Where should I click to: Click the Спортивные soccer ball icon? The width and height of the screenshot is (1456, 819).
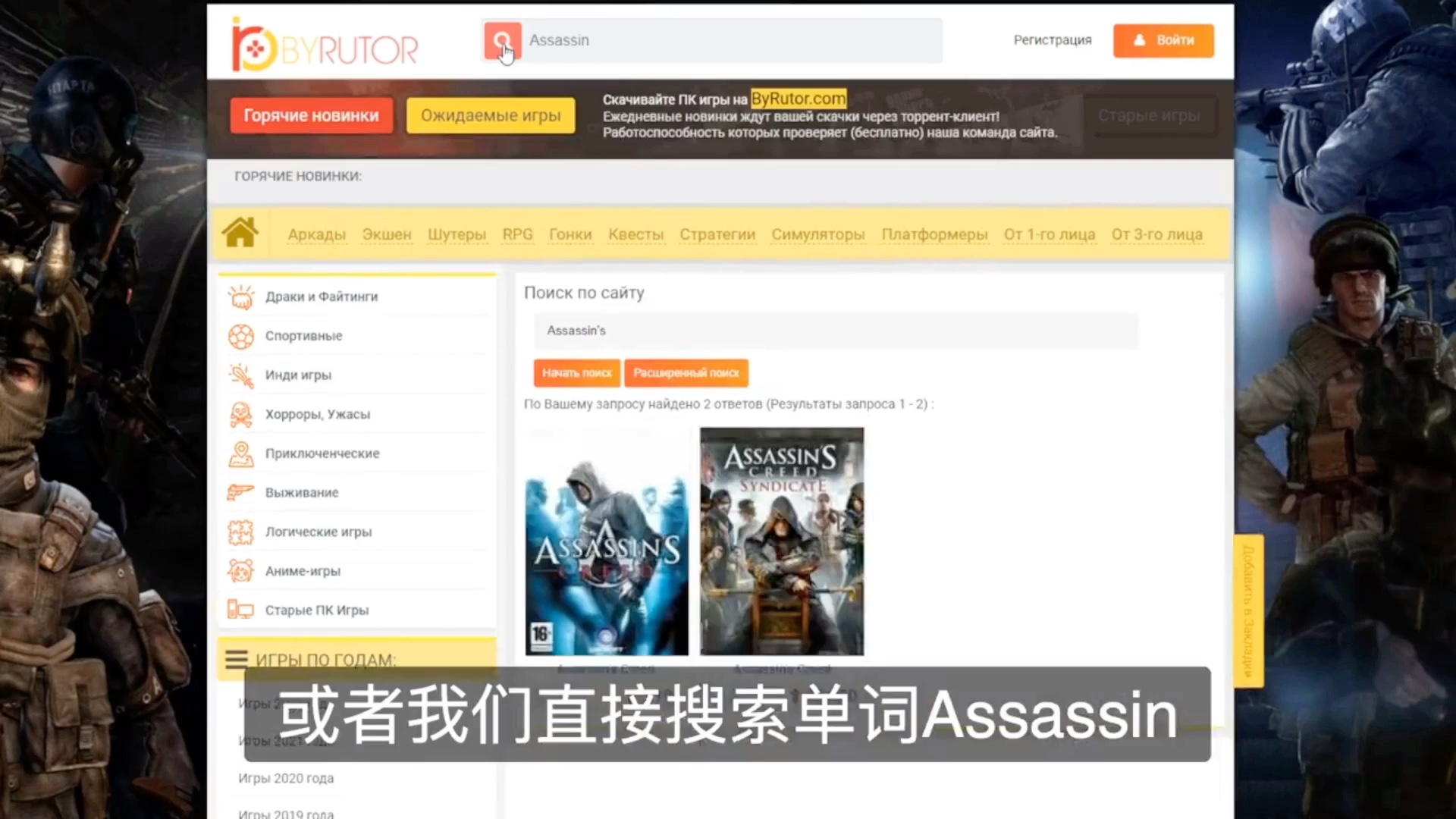[241, 336]
